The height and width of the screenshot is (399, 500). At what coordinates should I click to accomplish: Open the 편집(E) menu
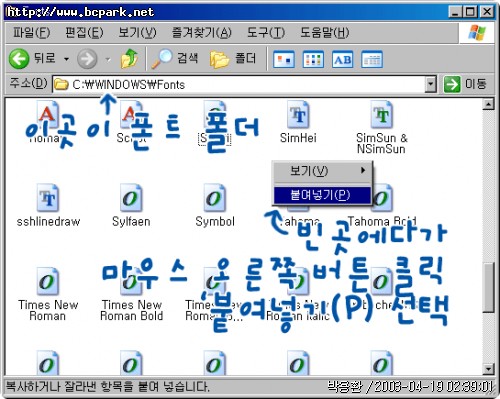click(84, 33)
